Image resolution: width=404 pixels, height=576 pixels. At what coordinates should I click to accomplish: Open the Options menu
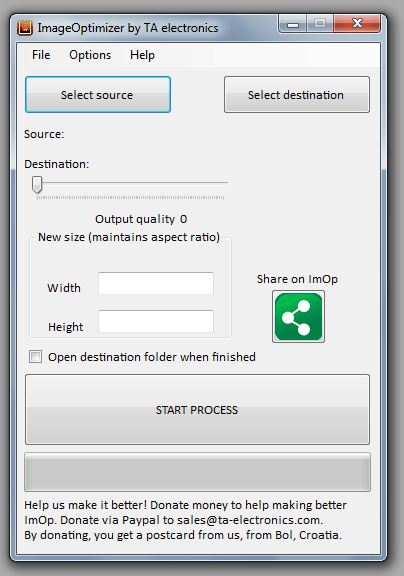tap(90, 55)
